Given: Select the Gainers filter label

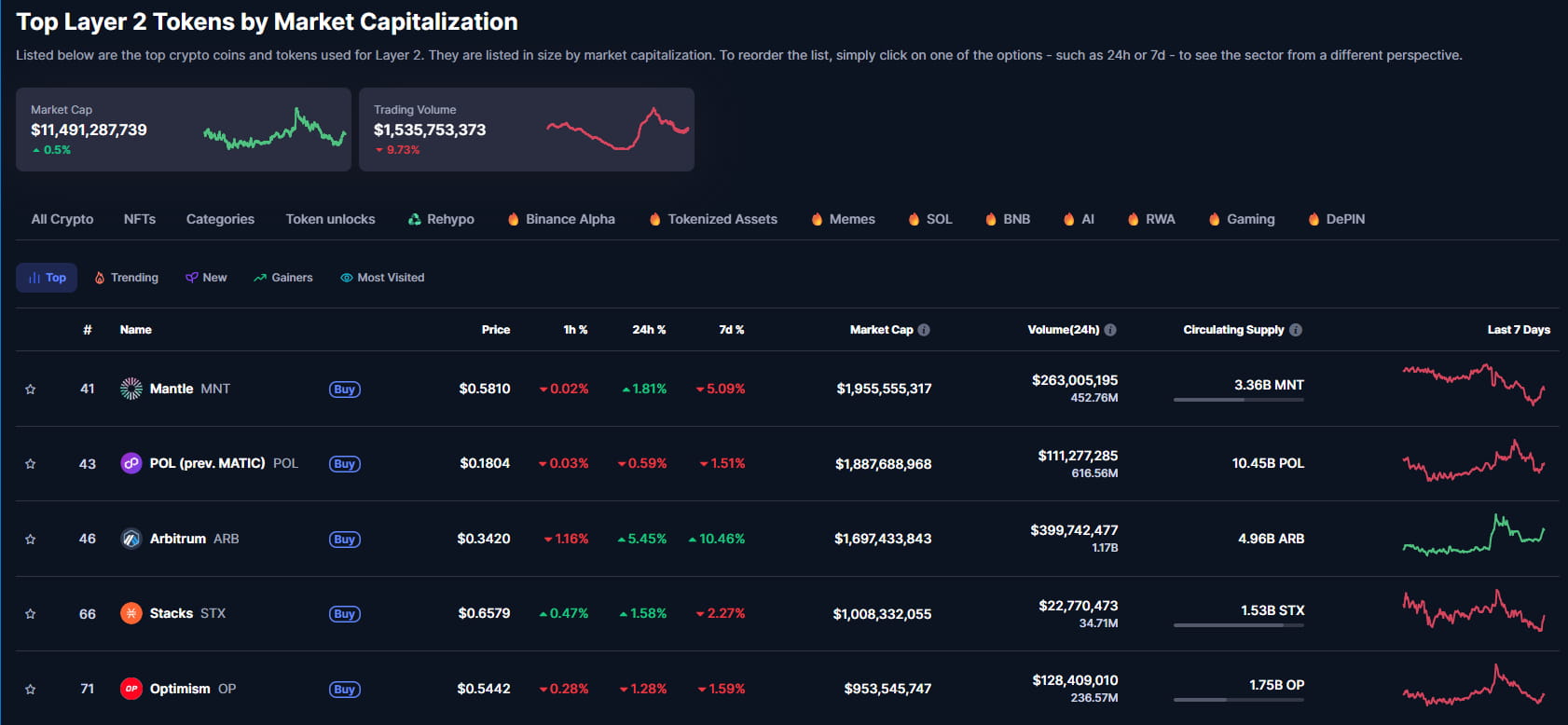Looking at the screenshot, I should coord(292,278).
